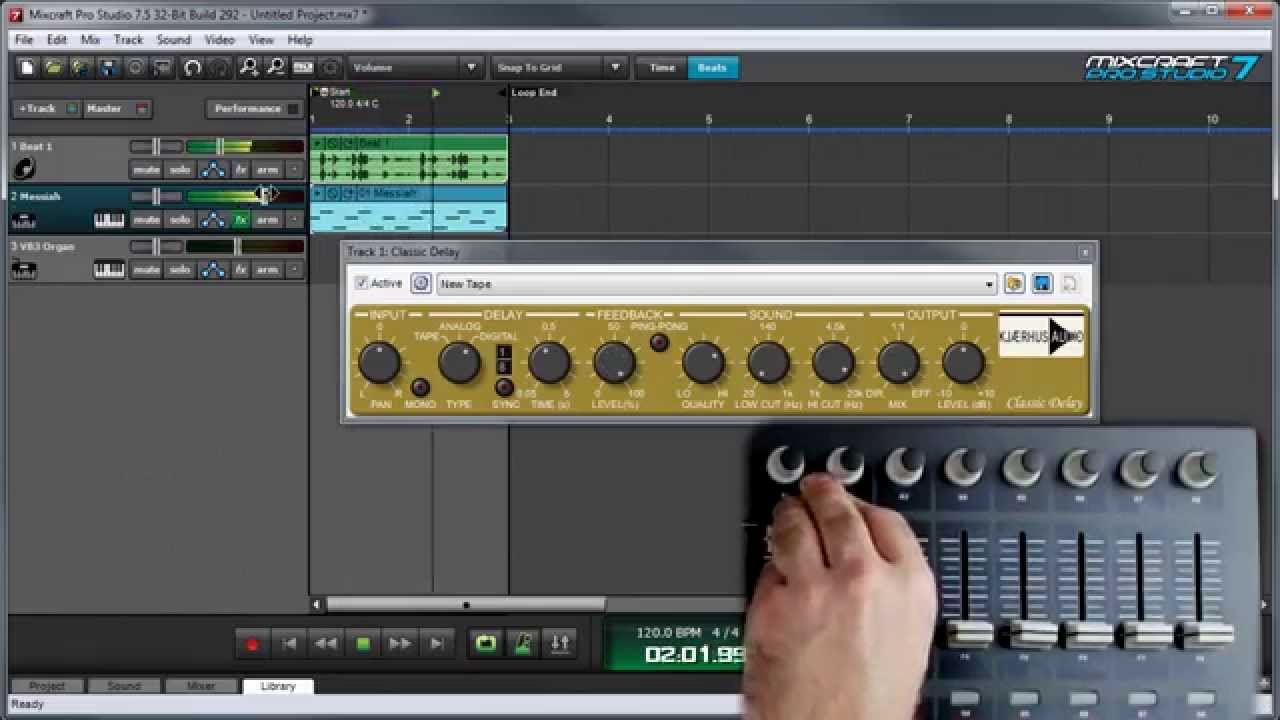Click the Beat 1 track image icon
1280x720 pixels.
23,169
